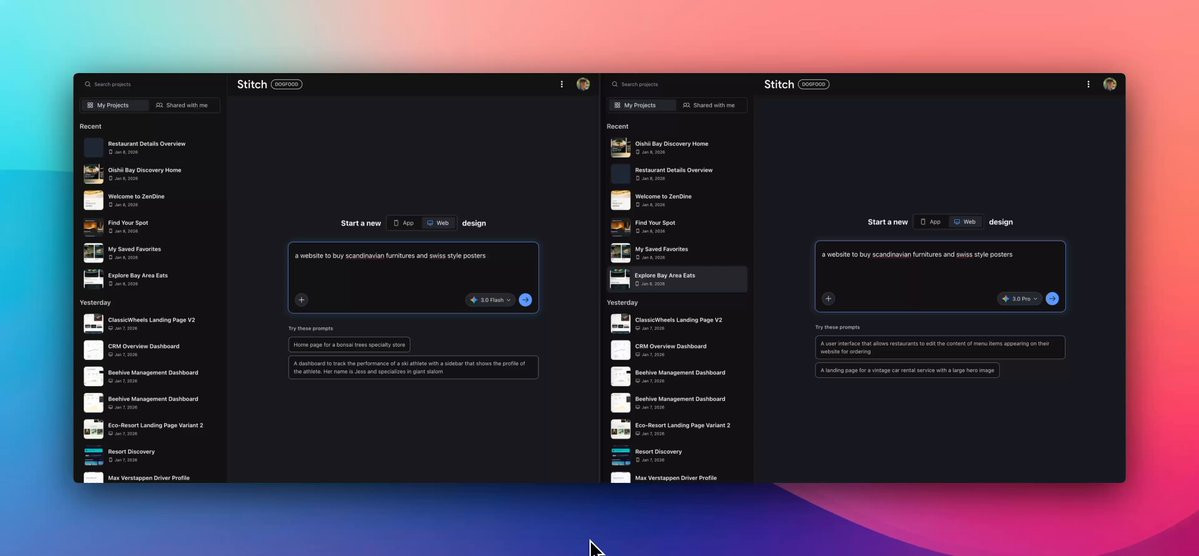Image resolution: width=1199 pixels, height=556 pixels.
Task: Click the plus attach button in right prompt box
Action: 828,298
